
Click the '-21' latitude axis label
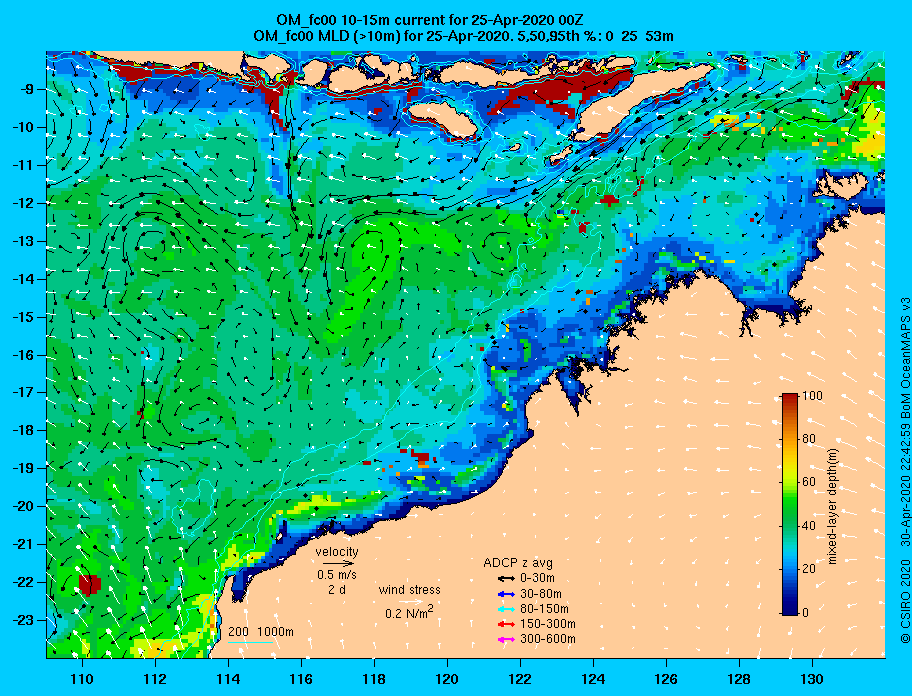click(x=24, y=544)
